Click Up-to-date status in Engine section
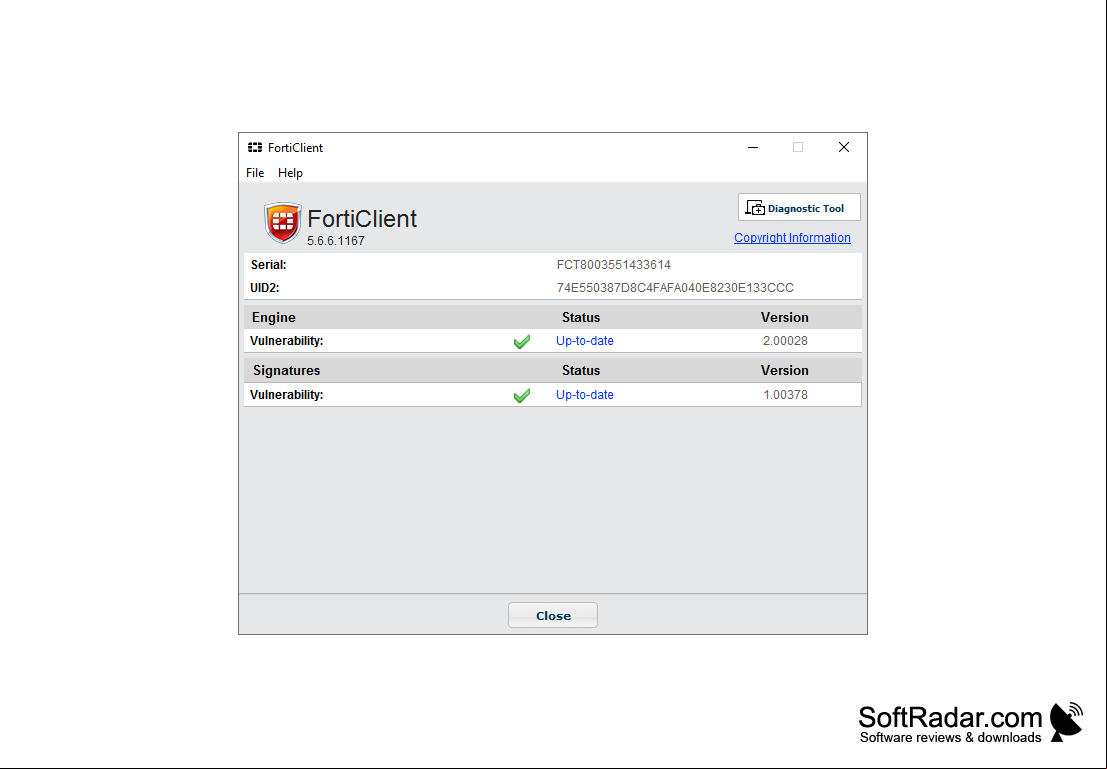1107x769 pixels. pos(585,341)
